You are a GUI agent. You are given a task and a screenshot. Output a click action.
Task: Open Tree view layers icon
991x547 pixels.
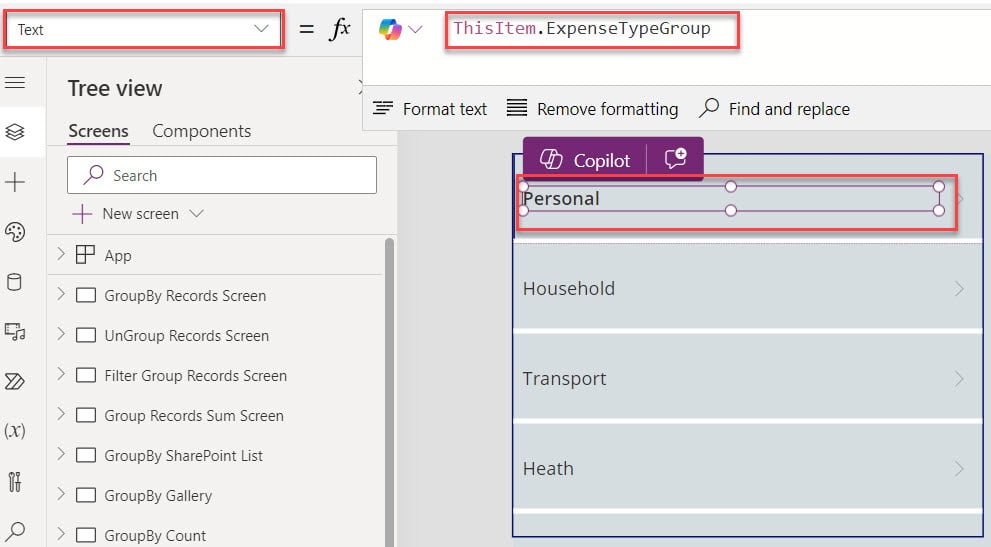pos(15,132)
